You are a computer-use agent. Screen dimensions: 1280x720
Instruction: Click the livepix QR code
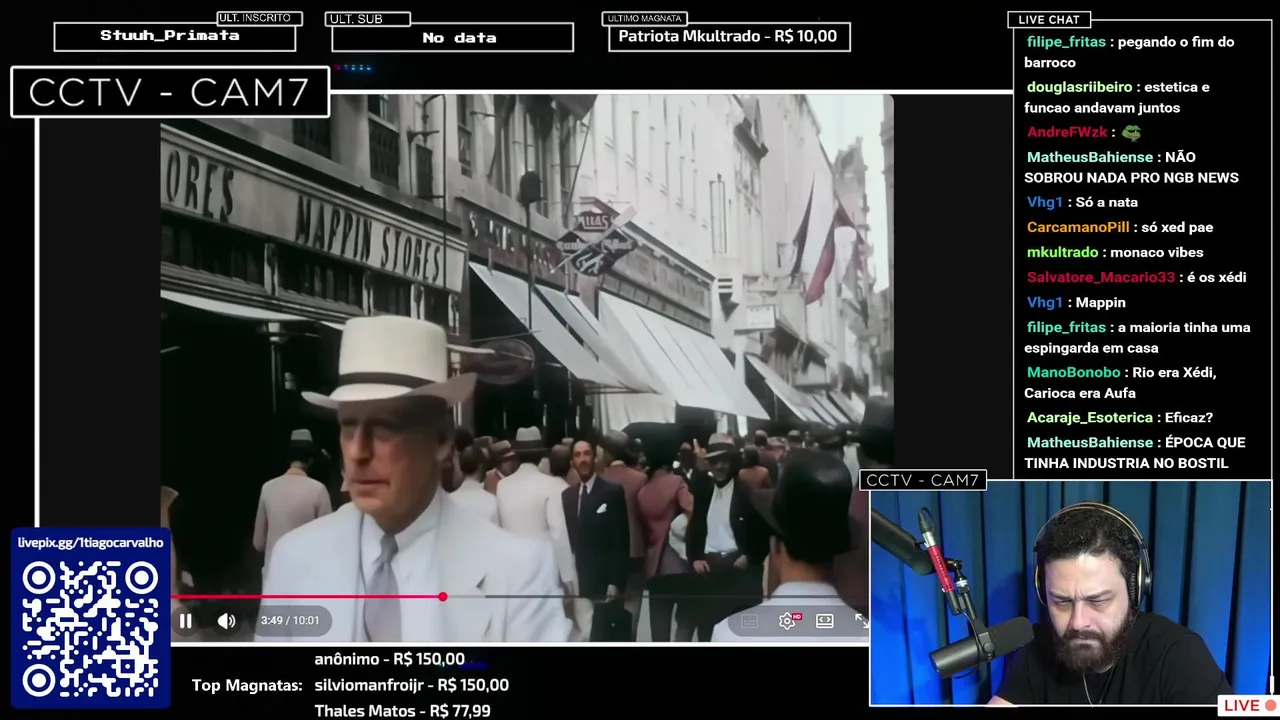pyautogui.click(x=90, y=630)
